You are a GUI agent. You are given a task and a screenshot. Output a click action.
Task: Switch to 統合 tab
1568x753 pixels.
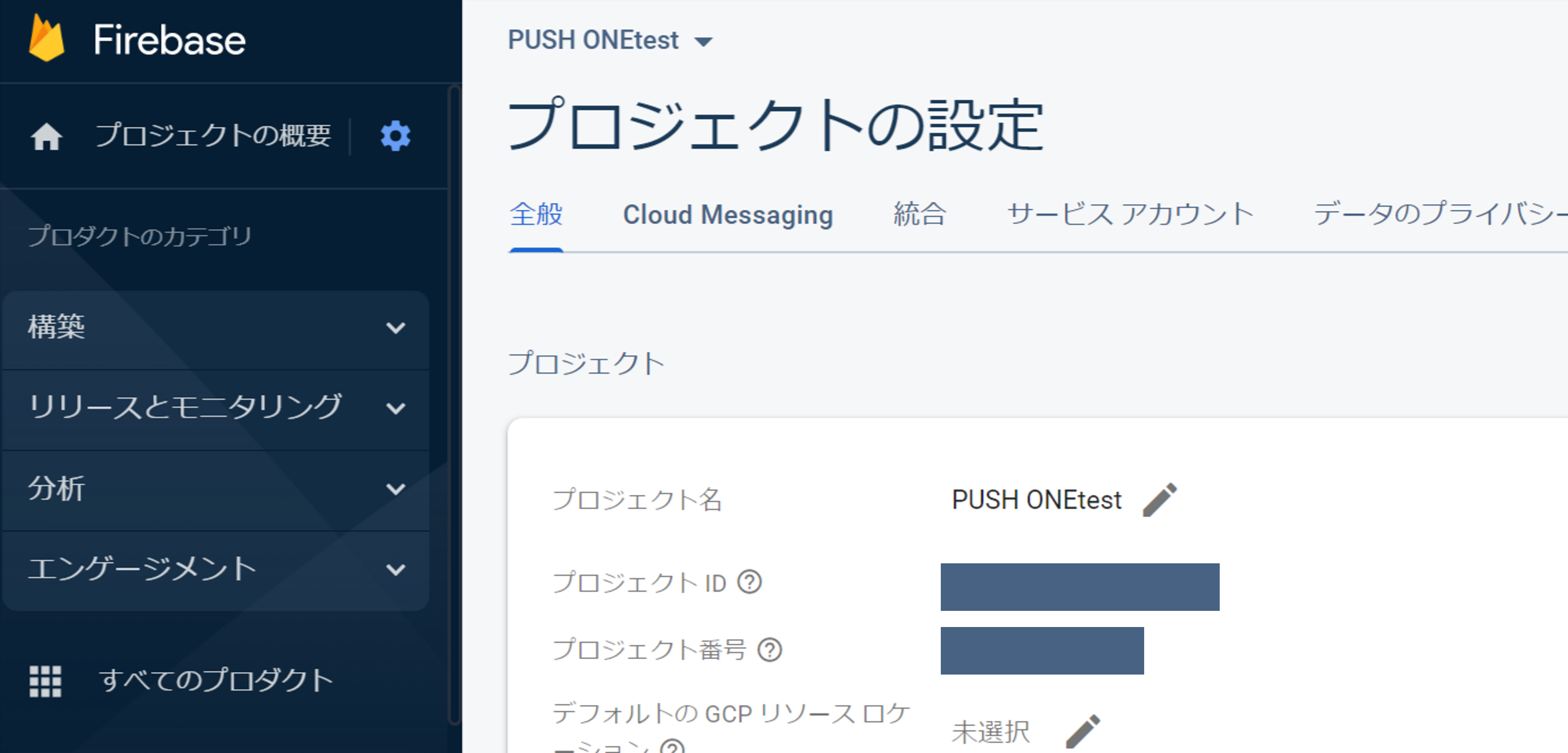[920, 215]
